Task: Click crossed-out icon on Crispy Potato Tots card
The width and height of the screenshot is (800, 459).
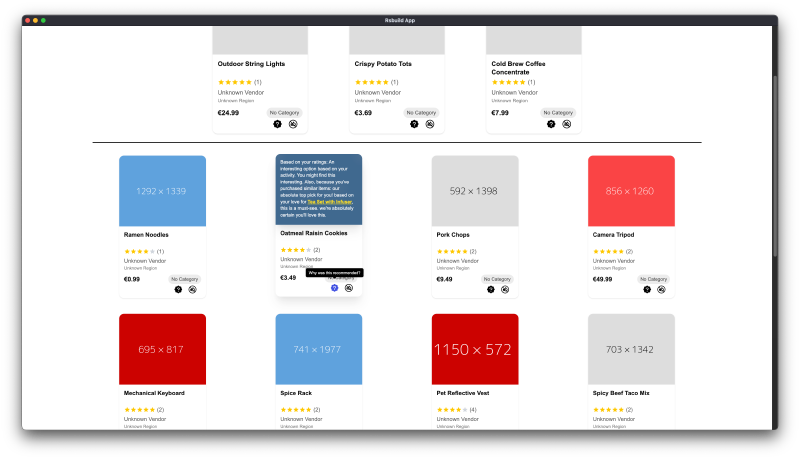Action: coord(429,124)
